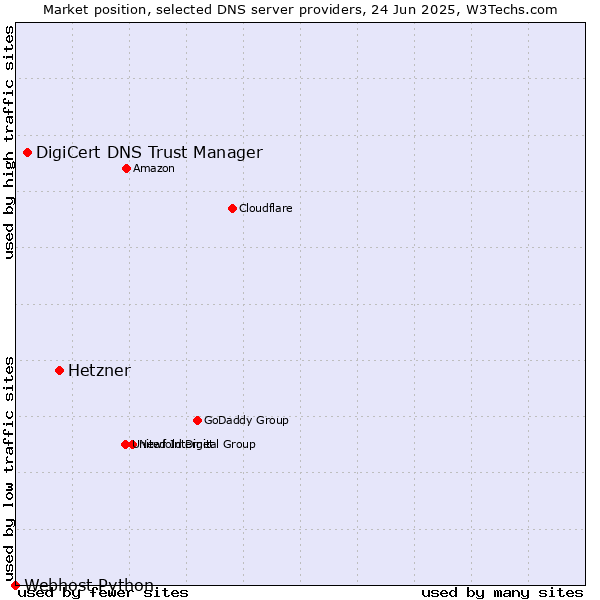600x600 pixels.
Task: Click the DigiCert DNS Trust Manager data point
Action: (28, 153)
